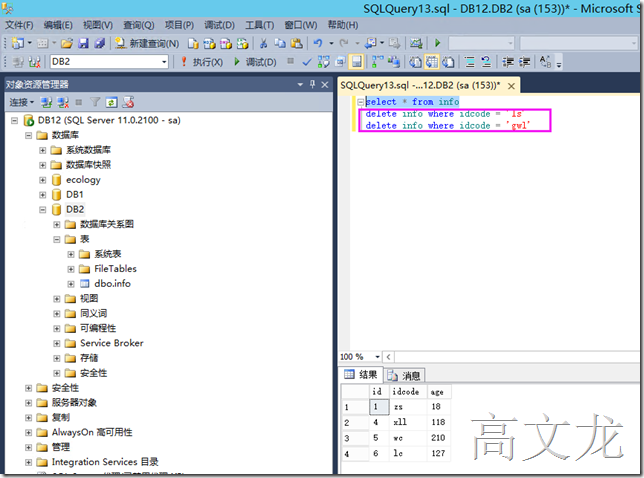Open the 帮助(H) menu

(343, 25)
